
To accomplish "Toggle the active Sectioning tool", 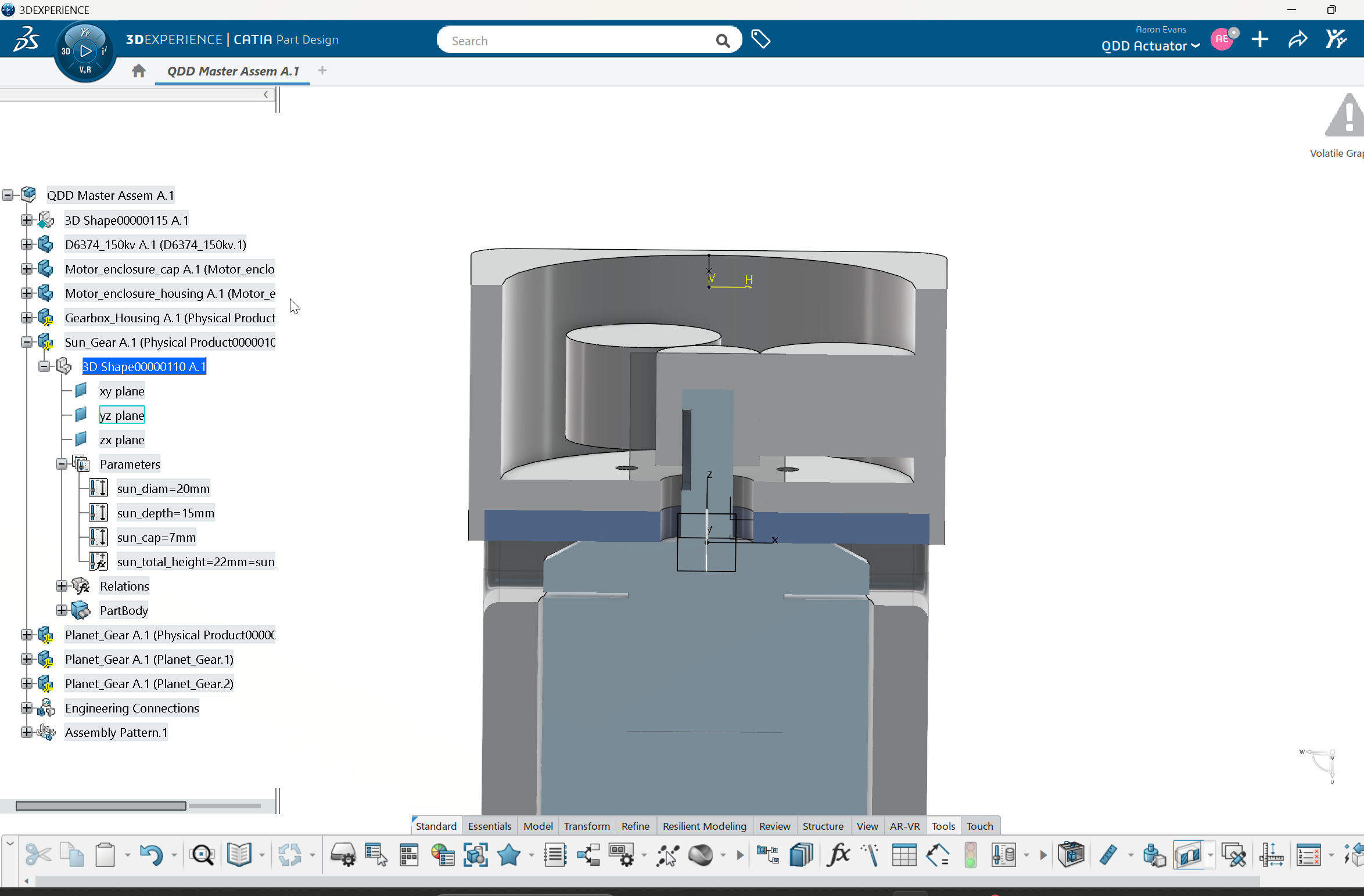I will [x=1189, y=855].
